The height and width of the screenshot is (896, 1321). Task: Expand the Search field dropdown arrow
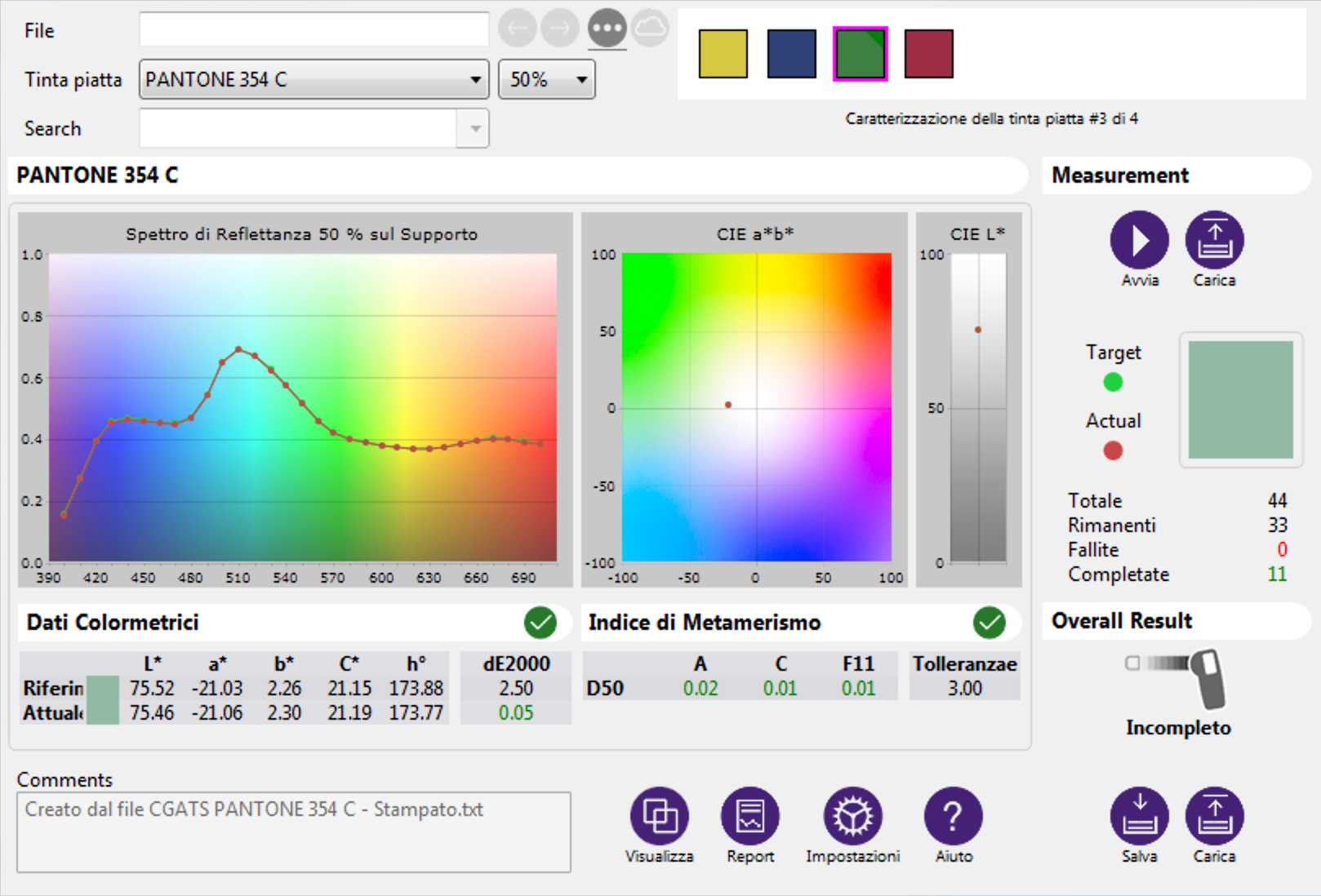click(x=474, y=129)
